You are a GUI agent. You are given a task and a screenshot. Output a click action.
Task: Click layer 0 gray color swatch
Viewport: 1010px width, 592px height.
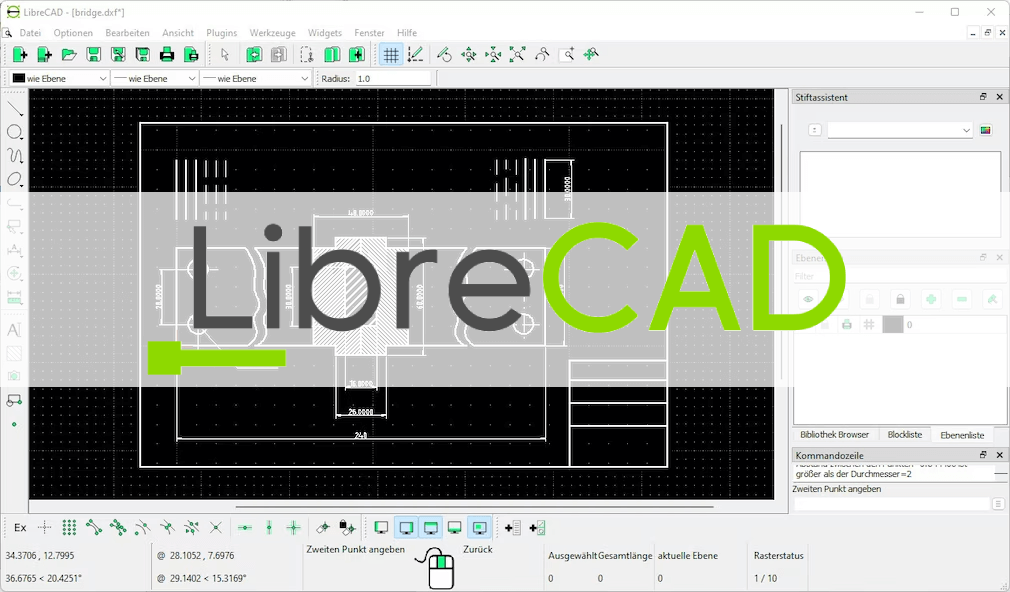tap(892, 325)
